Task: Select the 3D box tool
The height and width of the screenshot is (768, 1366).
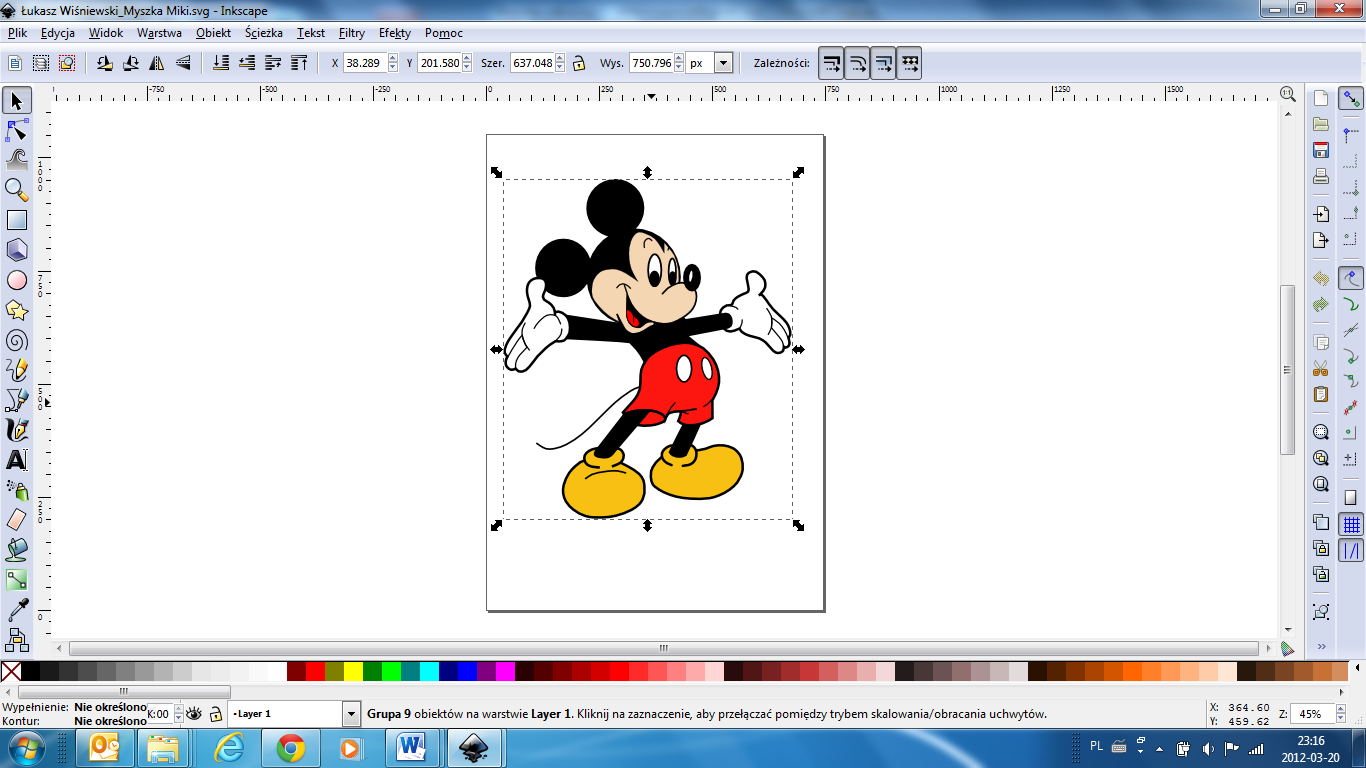Action: [x=17, y=250]
